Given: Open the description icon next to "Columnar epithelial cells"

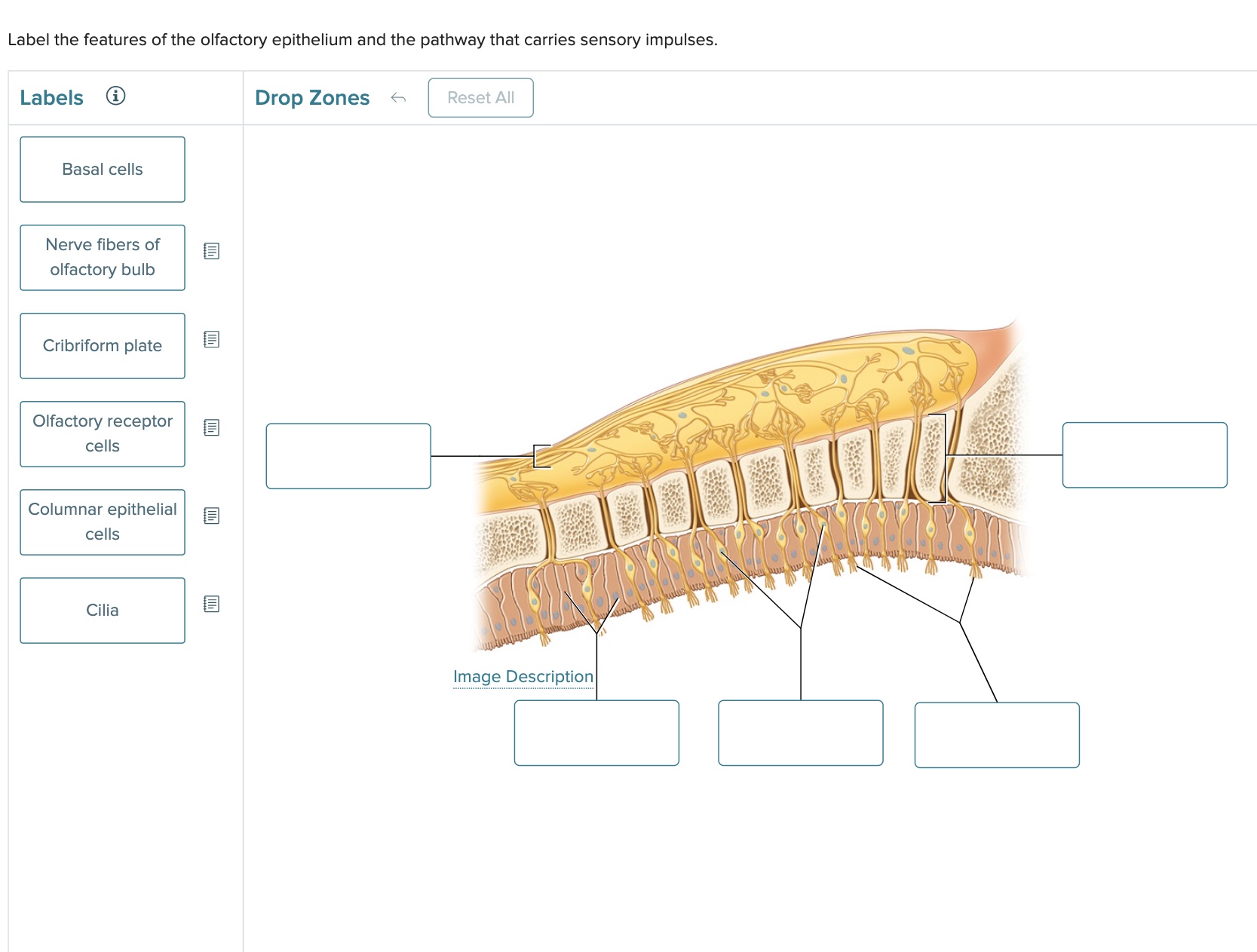Looking at the screenshot, I should click(211, 516).
